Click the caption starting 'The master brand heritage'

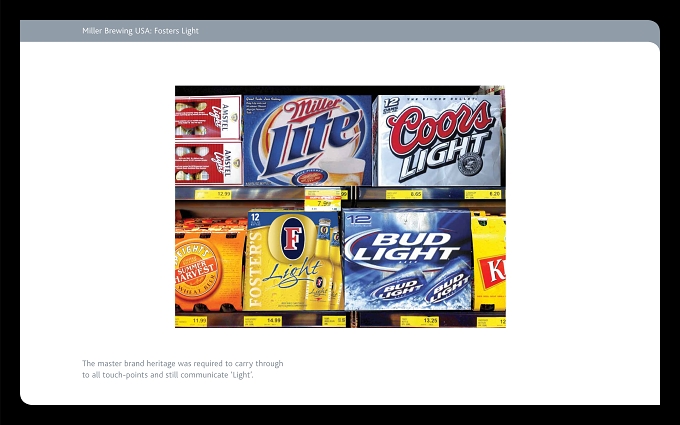pyautogui.click(x=183, y=369)
